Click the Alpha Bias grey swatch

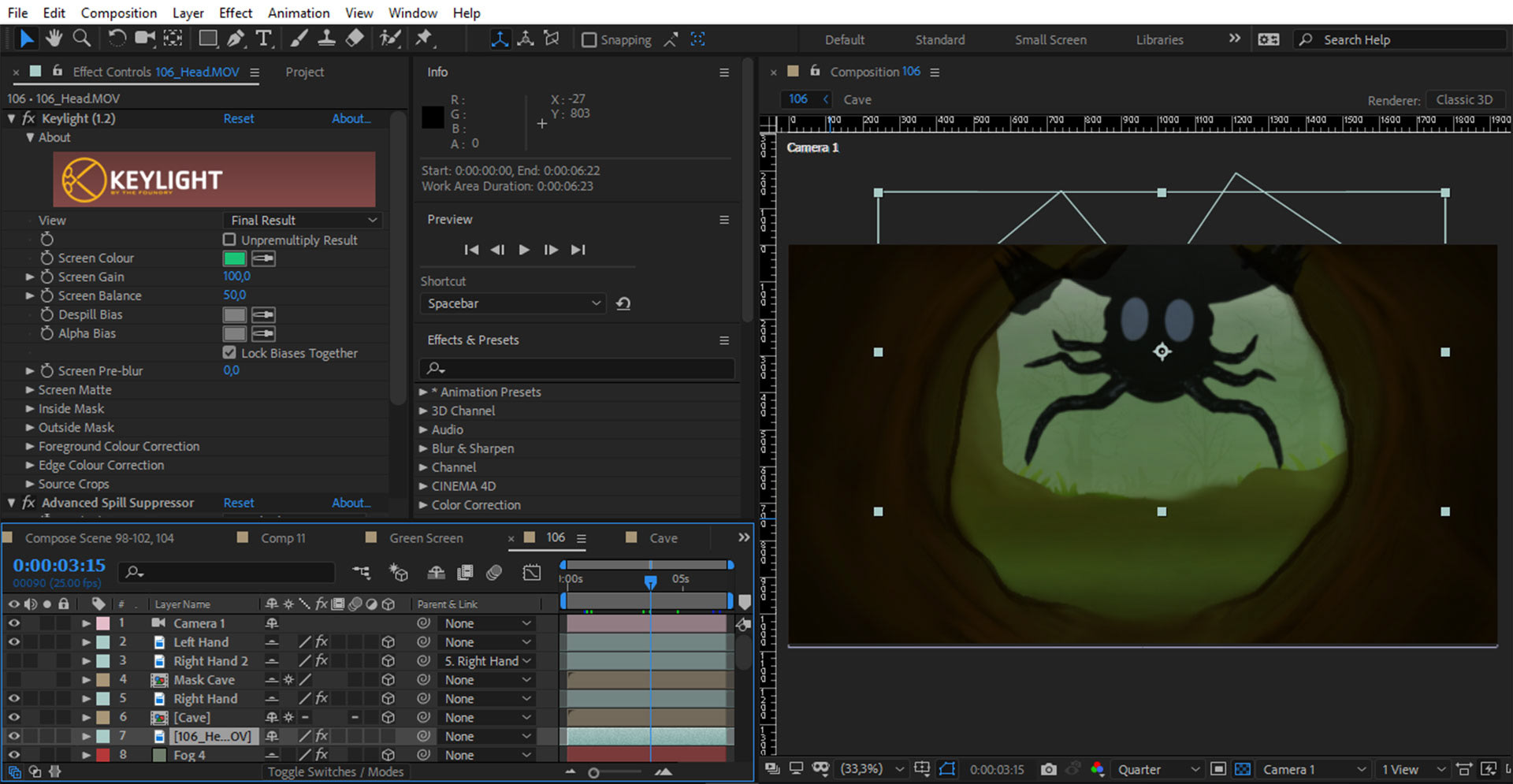click(x=235, y=334)
